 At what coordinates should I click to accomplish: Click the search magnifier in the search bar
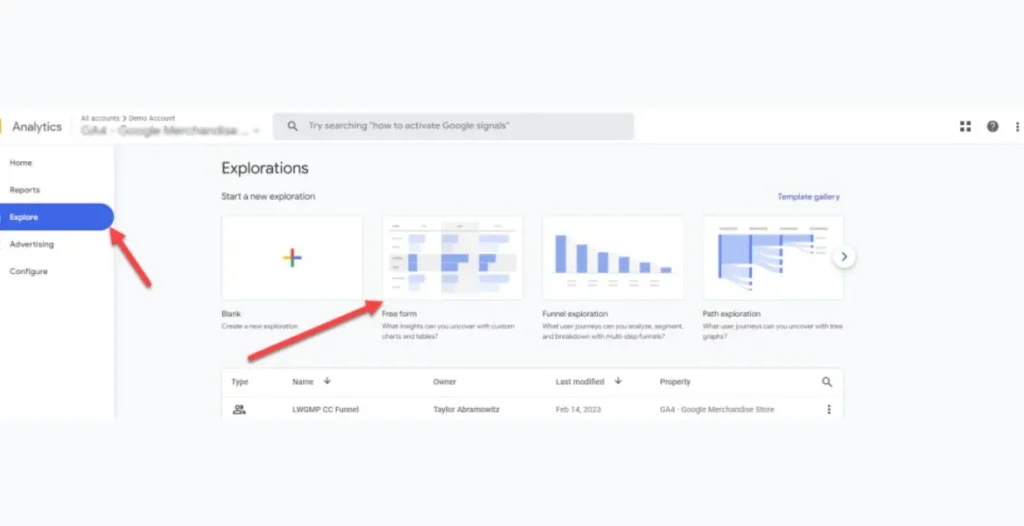pos(293,126)
